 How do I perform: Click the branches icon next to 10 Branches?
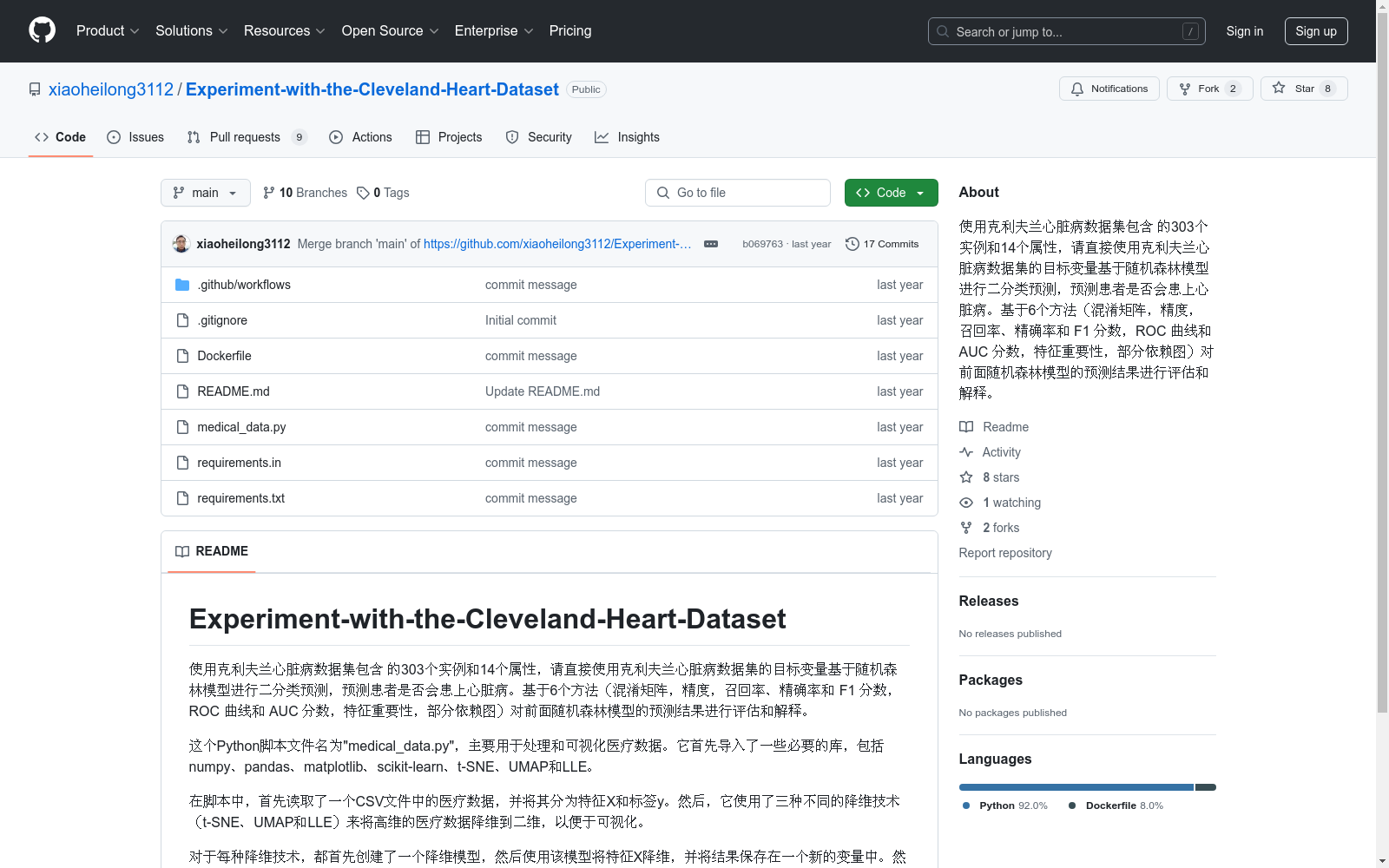269,193
